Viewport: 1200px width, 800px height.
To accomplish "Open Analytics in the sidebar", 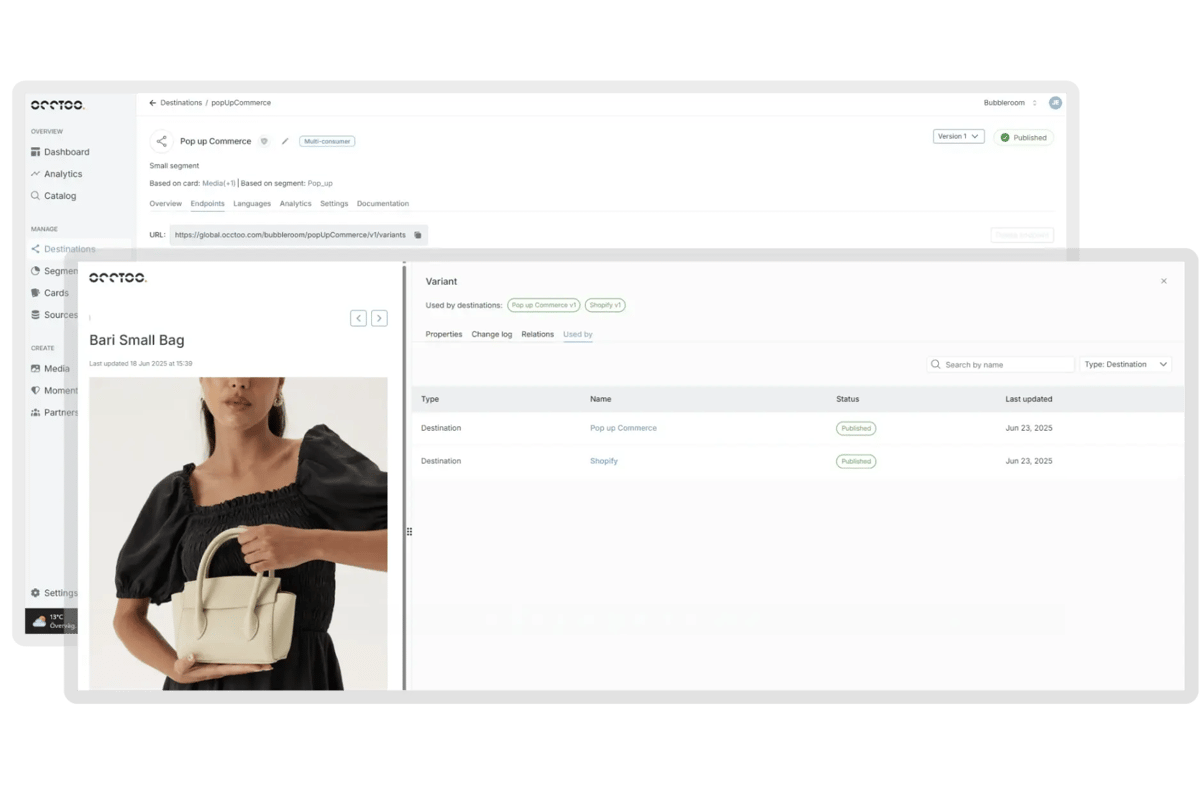I will (62, 174).
